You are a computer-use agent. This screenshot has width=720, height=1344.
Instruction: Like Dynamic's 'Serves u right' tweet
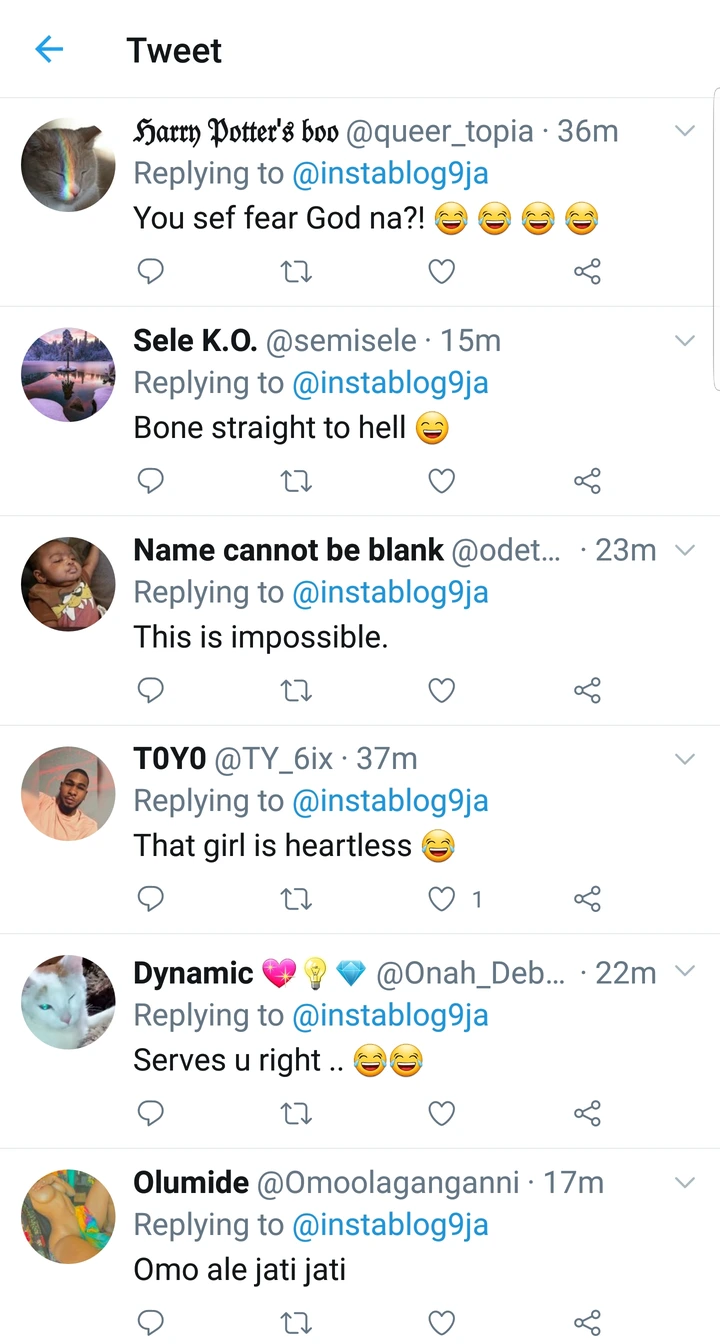[x=441, y=1113]
